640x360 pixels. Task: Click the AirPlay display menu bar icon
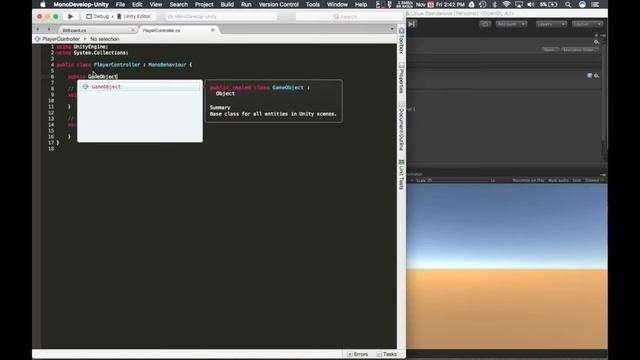(519, 4)
